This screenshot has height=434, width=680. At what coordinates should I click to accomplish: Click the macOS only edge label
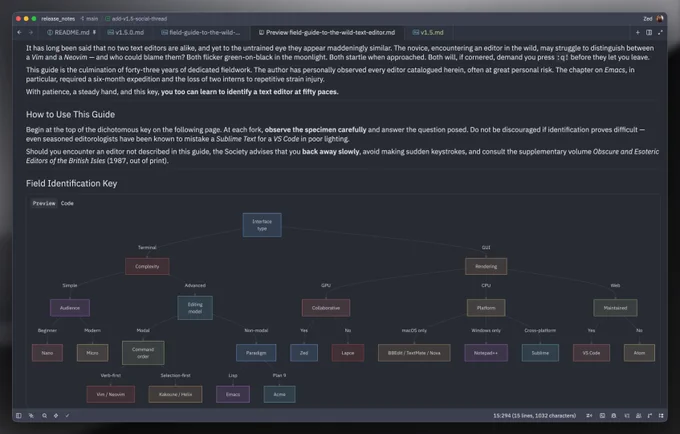(x=414, y=330)
